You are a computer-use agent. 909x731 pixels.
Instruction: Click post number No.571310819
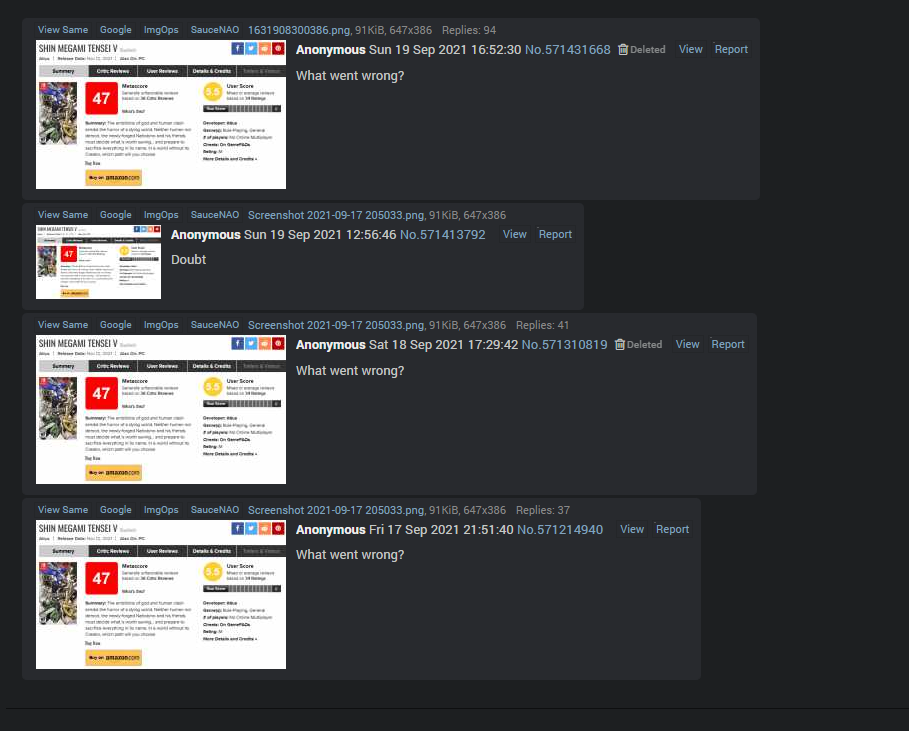564,345
